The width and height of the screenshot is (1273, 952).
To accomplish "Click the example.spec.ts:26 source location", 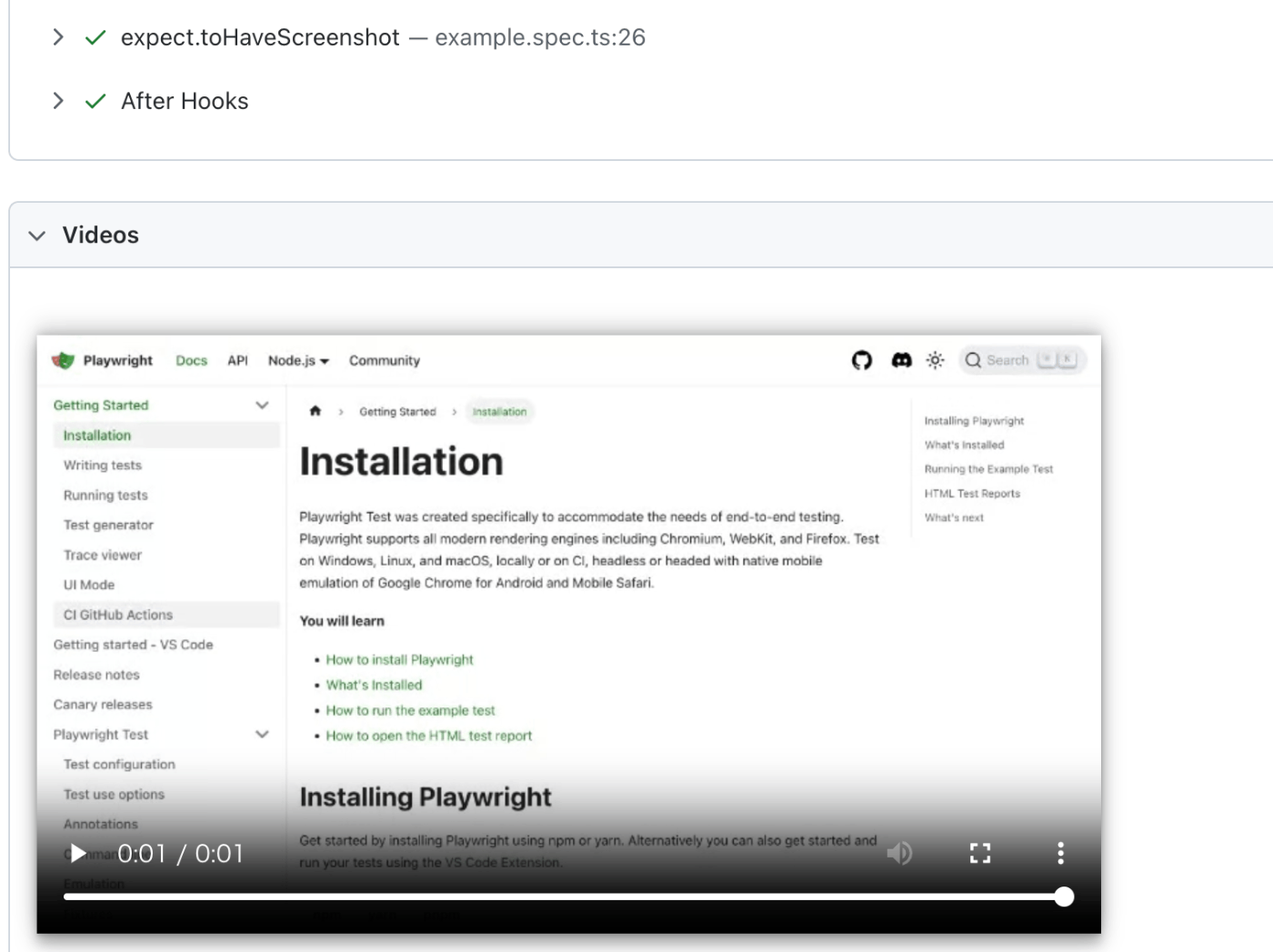I will (x=540, y=37).
